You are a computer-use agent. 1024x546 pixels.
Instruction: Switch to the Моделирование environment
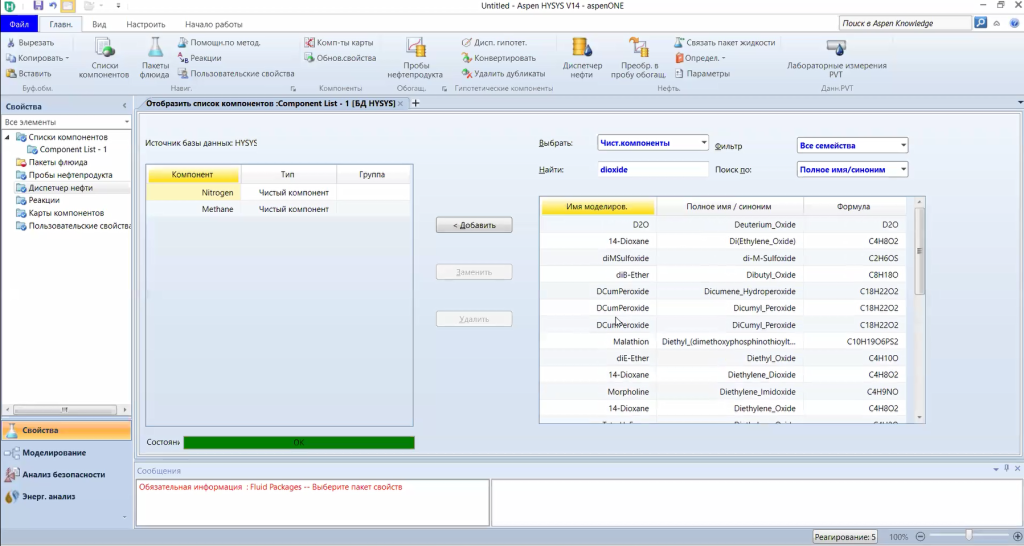click(x=54, y=453)
